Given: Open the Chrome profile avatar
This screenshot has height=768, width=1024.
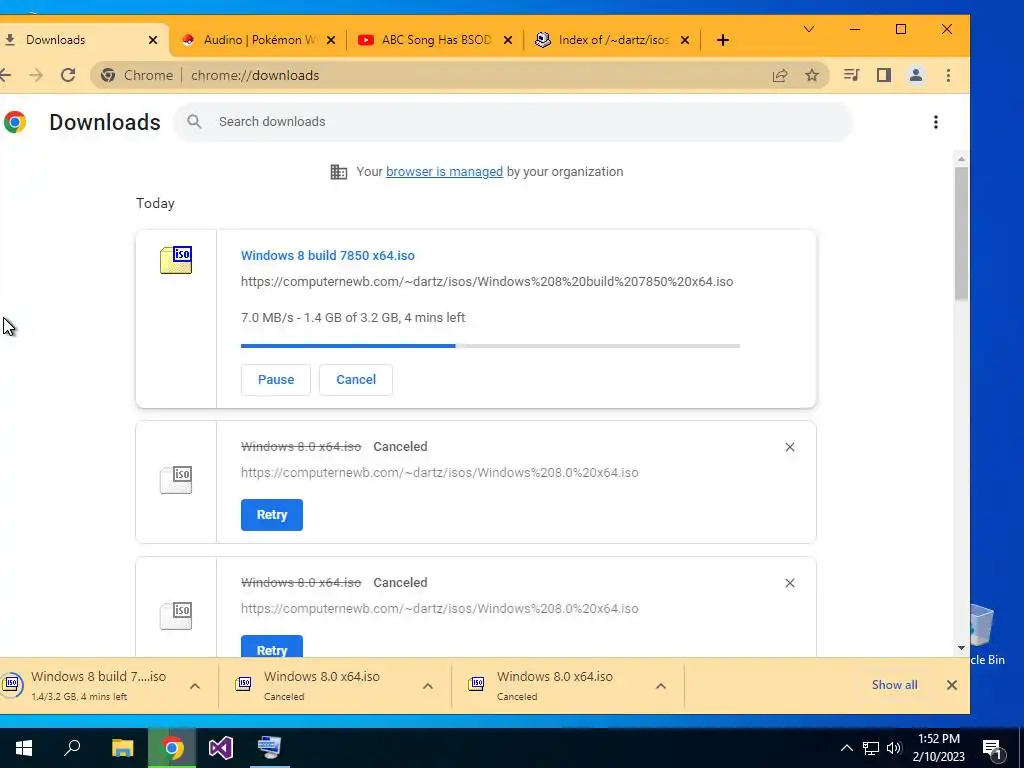Looking at the screenshot, I should coord(916,75).
